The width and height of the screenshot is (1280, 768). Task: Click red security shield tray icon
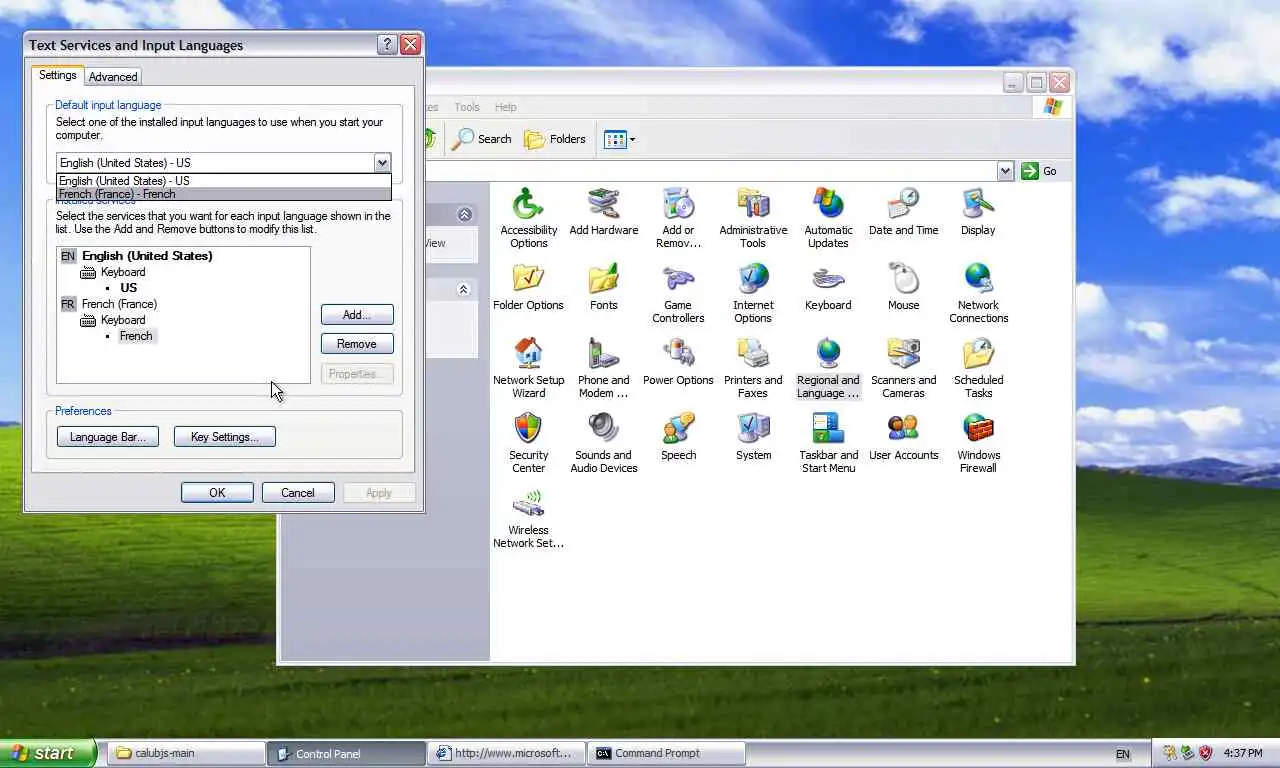[1206, 753]
